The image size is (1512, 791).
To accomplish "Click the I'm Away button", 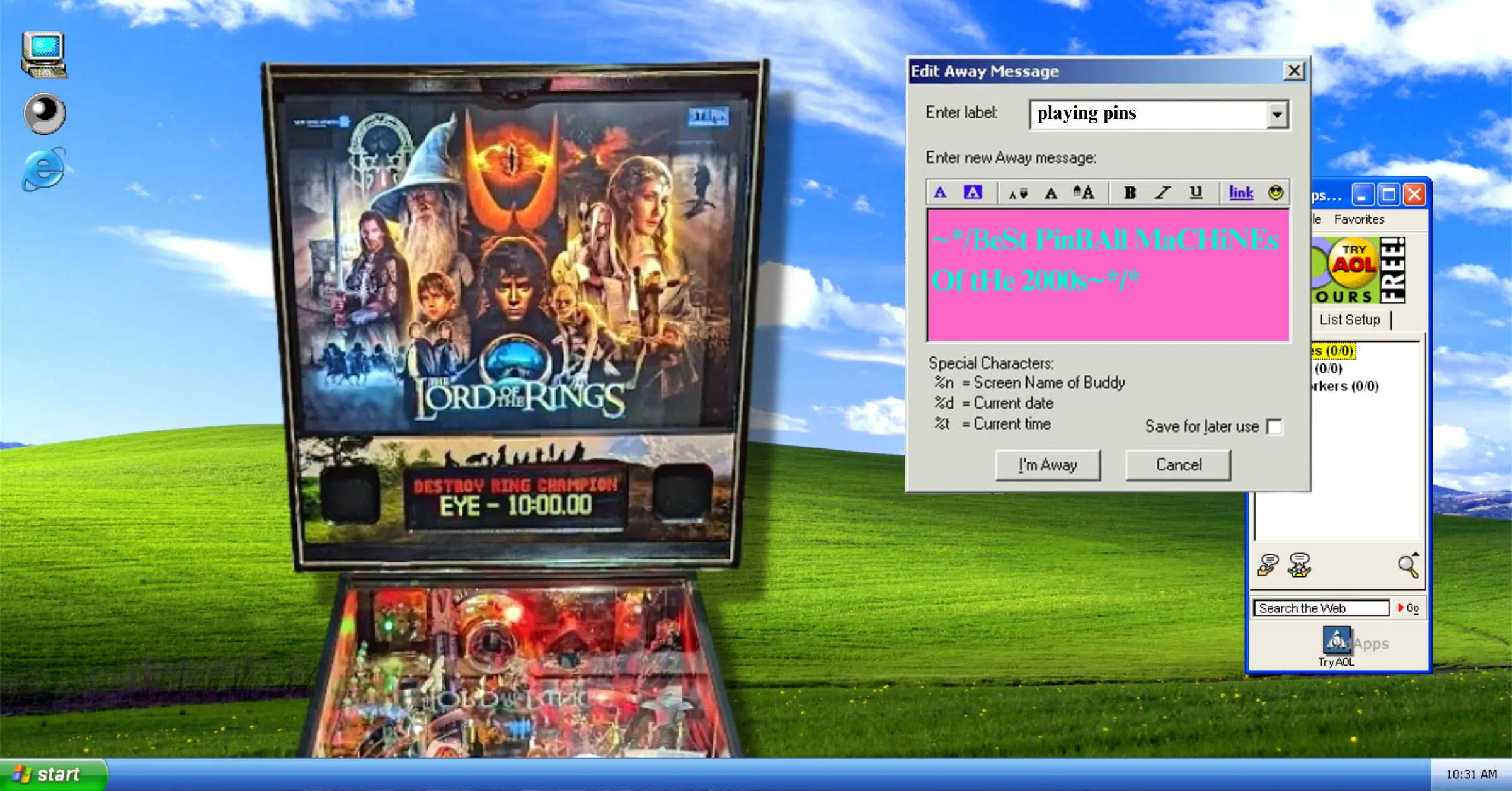I will point(1047,465).
